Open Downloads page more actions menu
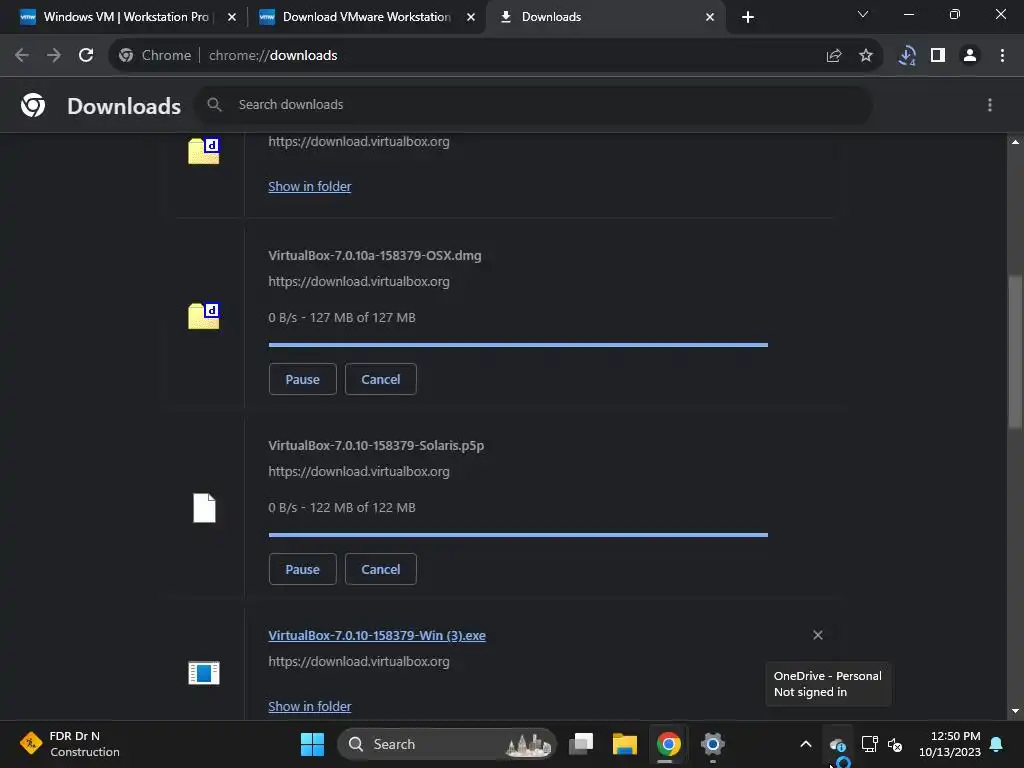 point(990,105)
